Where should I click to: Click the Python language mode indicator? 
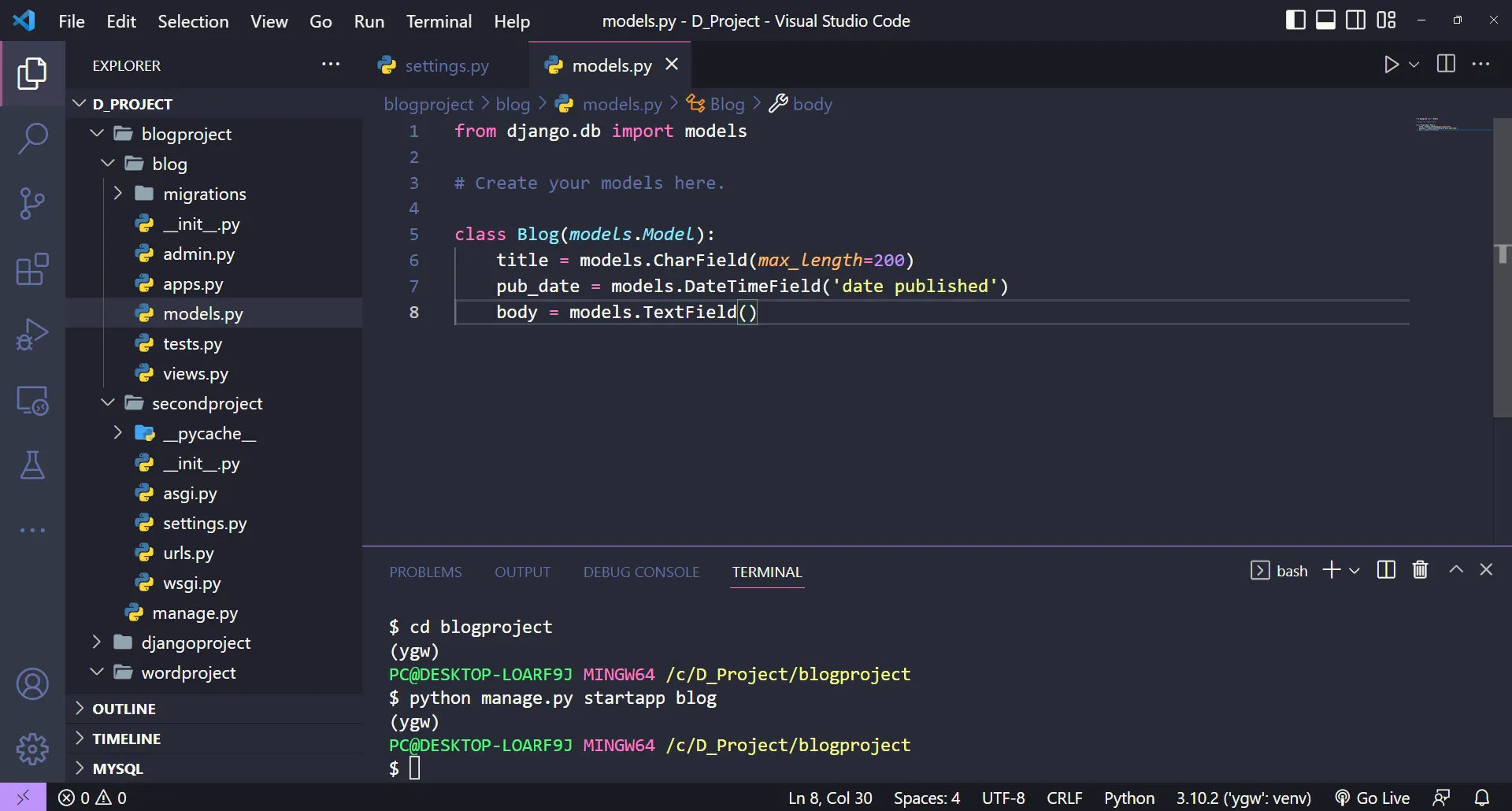[x=1128, y=798]
